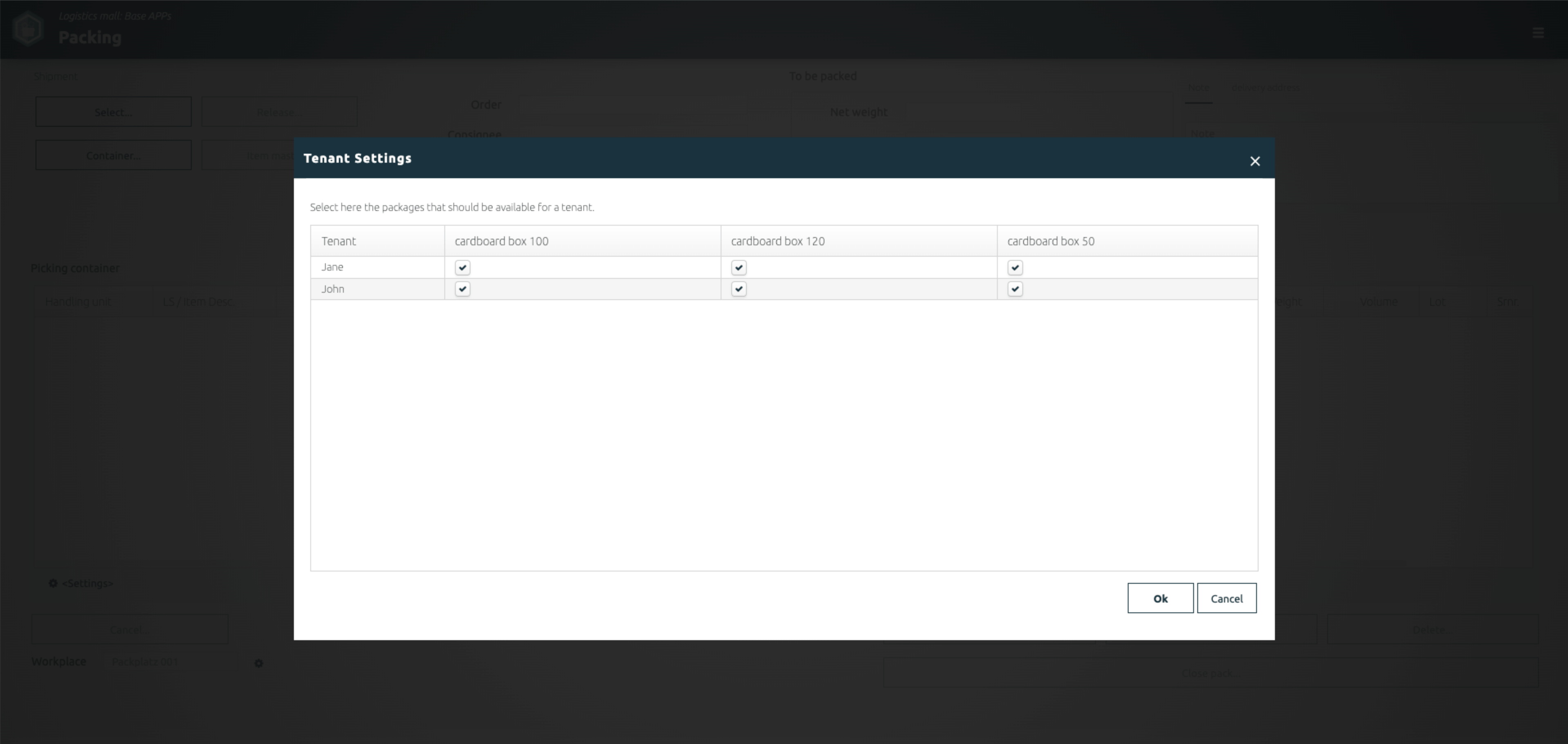This screenshot has width=1568, height=744.
Task: Click the Delete... button in Packing window
Action: pos(1432,630)
